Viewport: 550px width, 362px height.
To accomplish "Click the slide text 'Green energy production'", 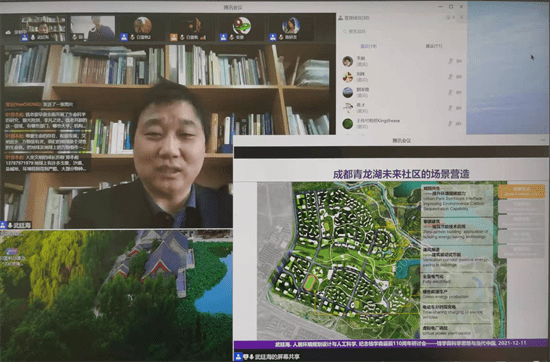I will coord(445,297).
